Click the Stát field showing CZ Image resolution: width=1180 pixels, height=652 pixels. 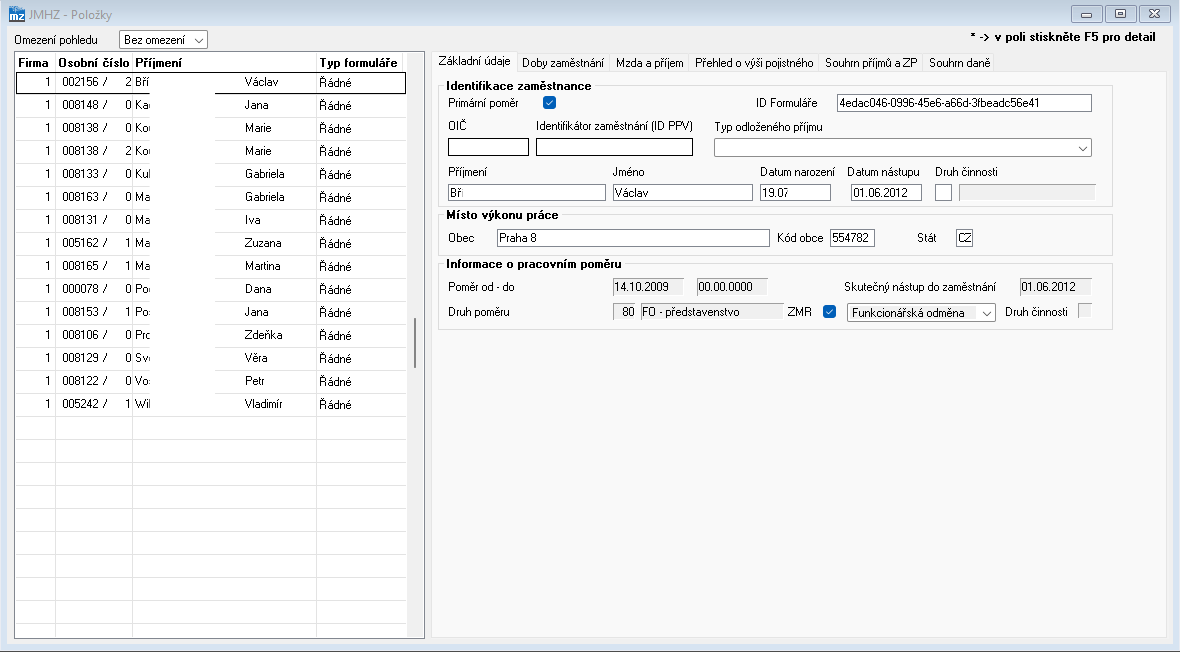point(965,238)
